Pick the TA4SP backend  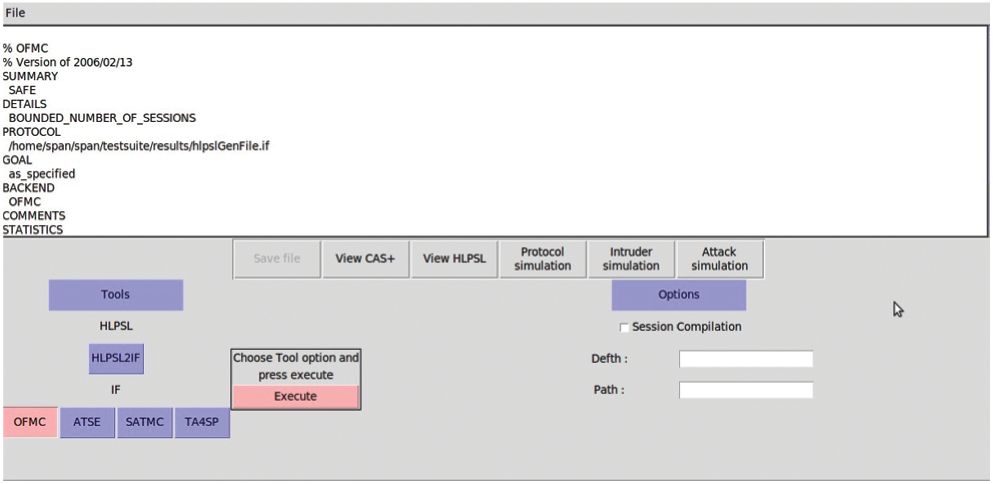pos(202,422)
